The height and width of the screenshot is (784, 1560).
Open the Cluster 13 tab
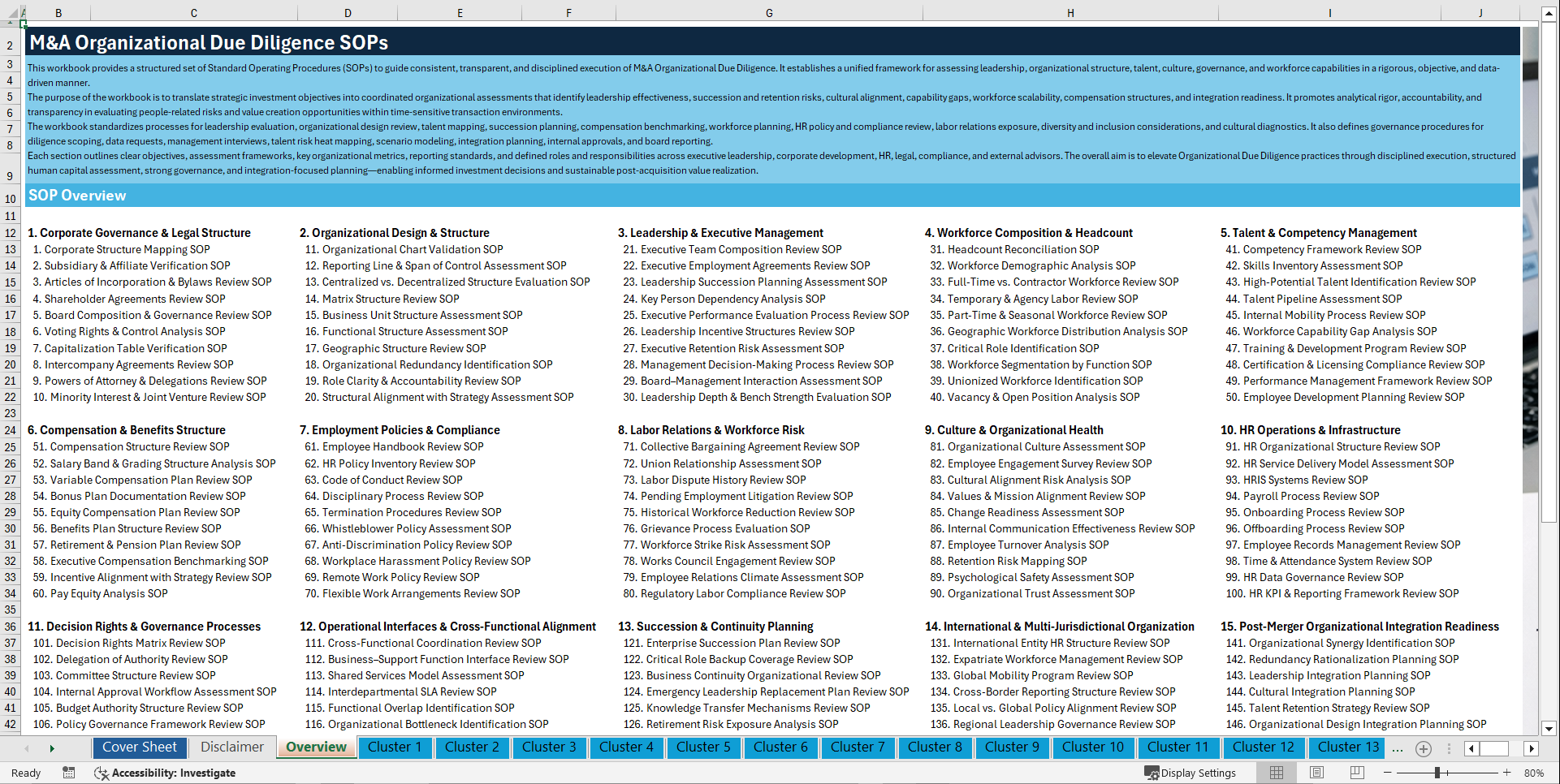click(x=1346, y=747)
